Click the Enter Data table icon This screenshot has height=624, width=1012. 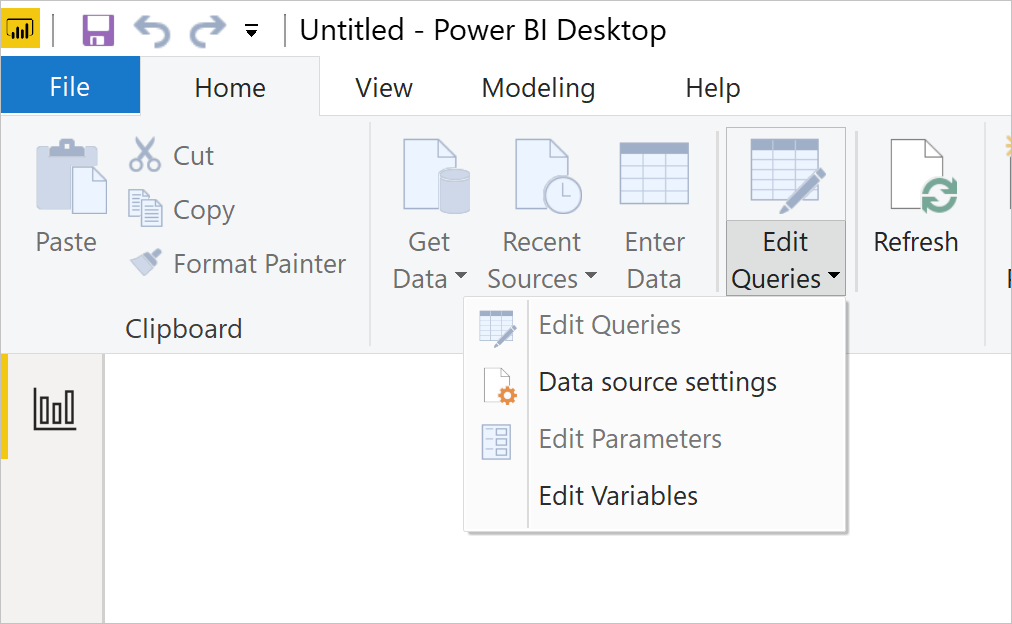(654, 174)
